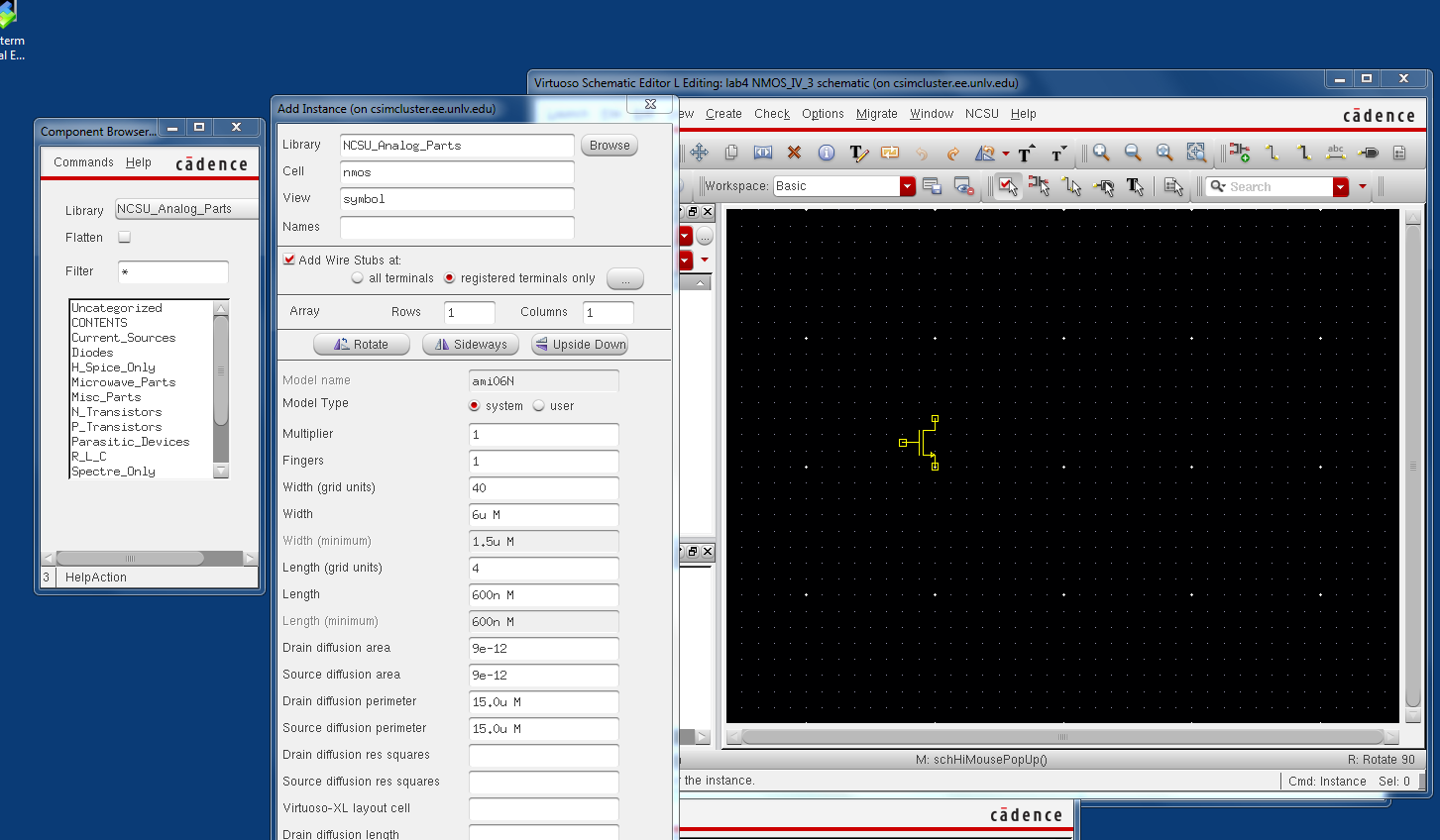The width and height of the screenshot is (1440, 840).
Task: Click the checkbox-with-cursor selection icon
Action: click(x=1008, y=186)
